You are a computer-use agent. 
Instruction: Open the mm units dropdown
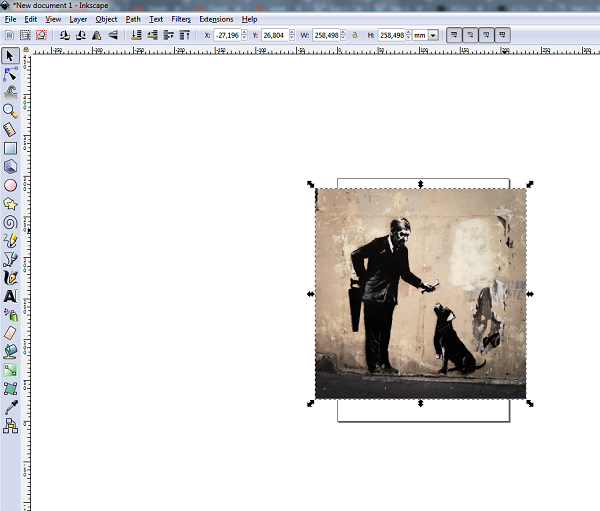(x=433, y=35)
